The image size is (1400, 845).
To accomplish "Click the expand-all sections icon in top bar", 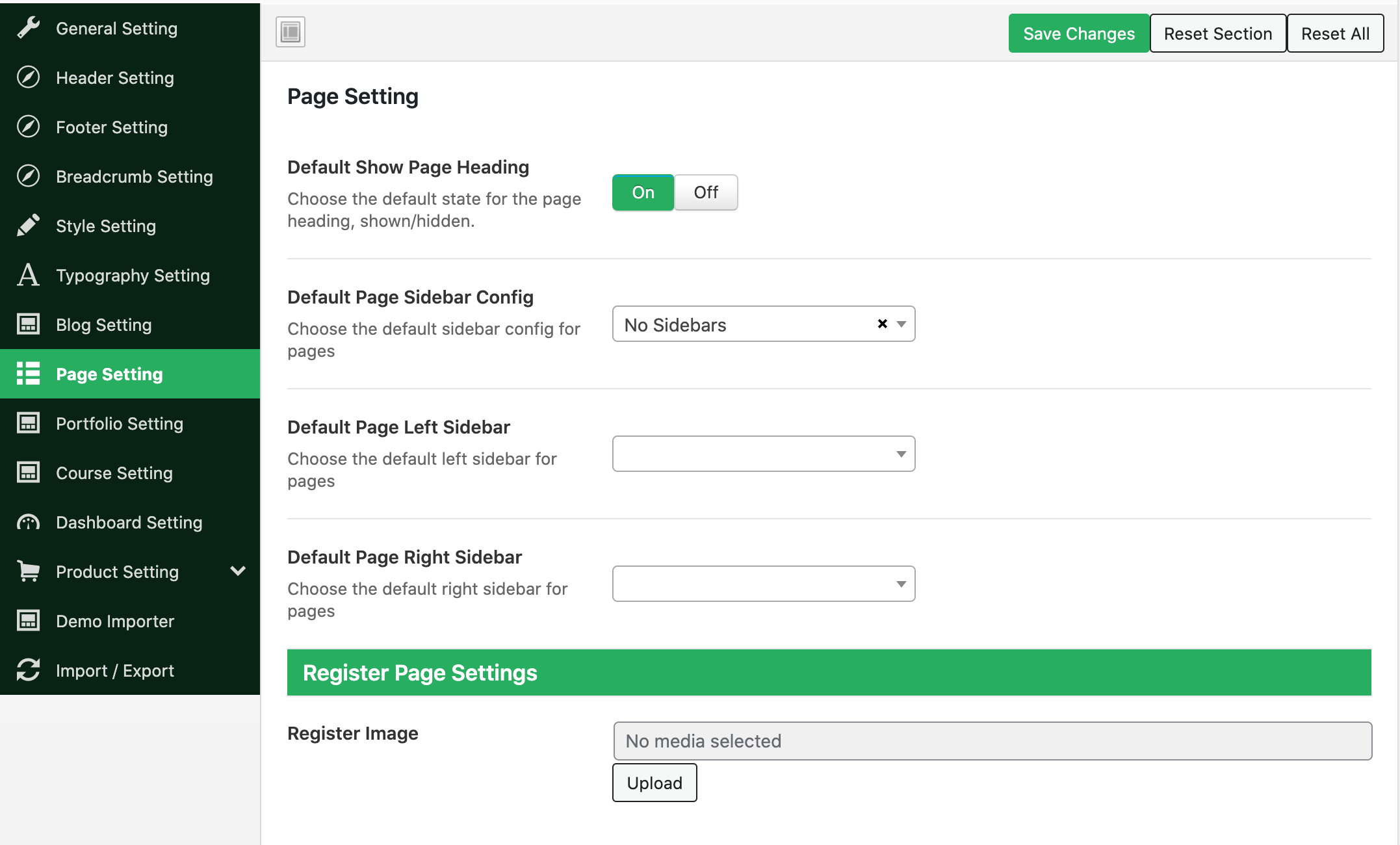I will [291, 32].
